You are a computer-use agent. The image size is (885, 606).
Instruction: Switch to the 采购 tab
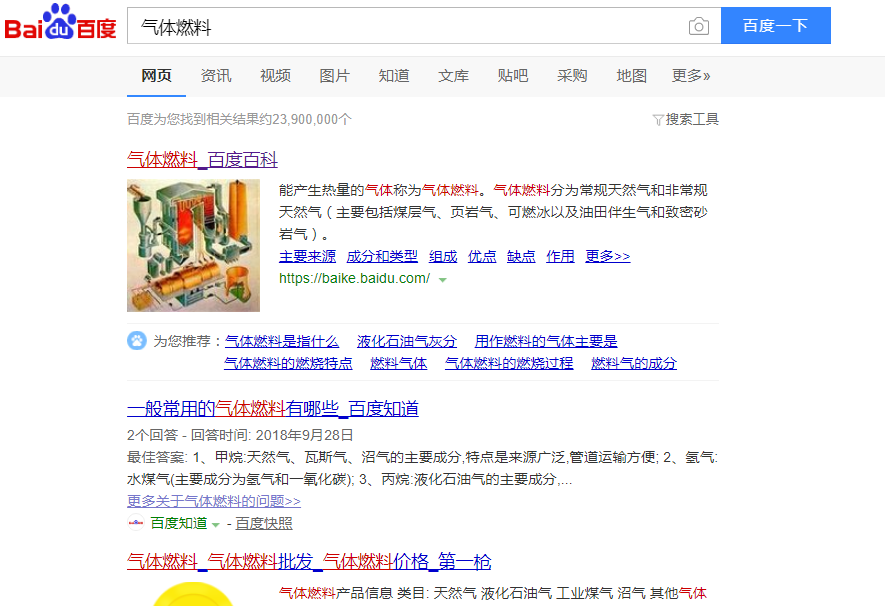(572, 76)
